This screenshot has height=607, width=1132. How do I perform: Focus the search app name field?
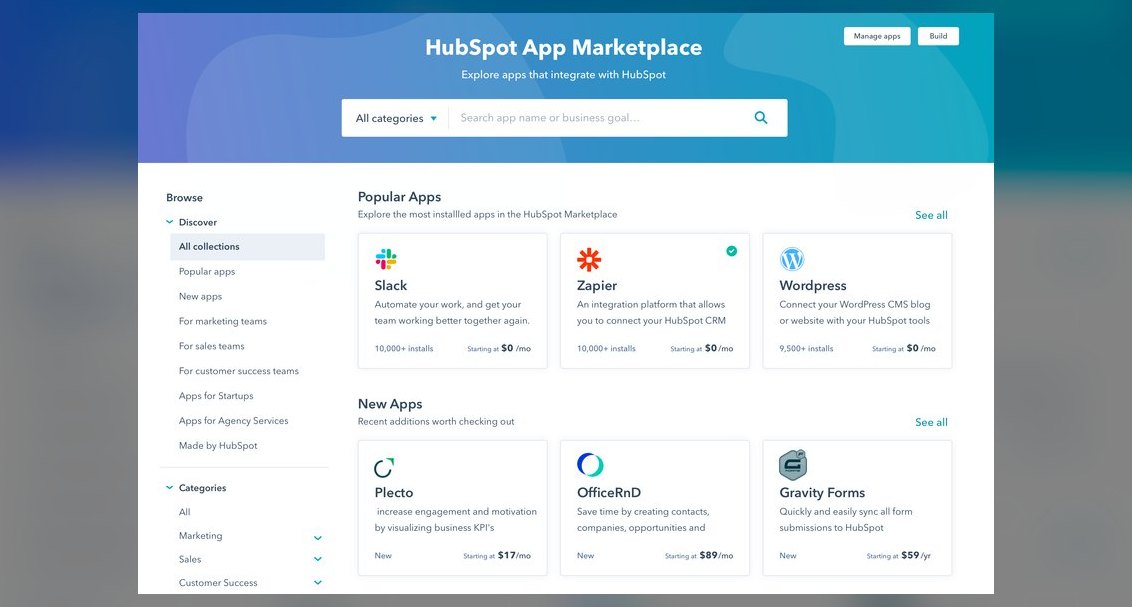pos(599,118)
